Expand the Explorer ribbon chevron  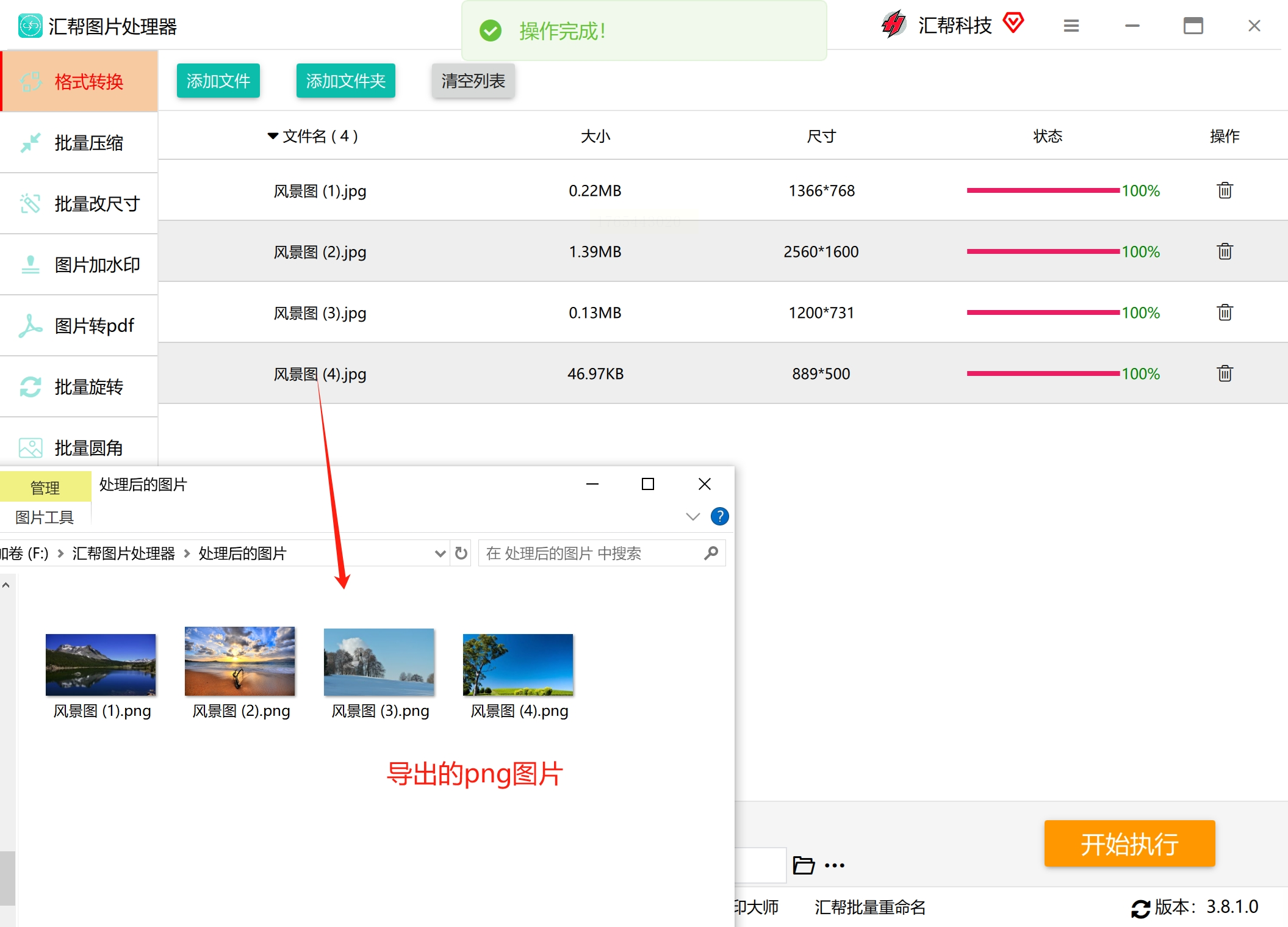tap(693, 517)
